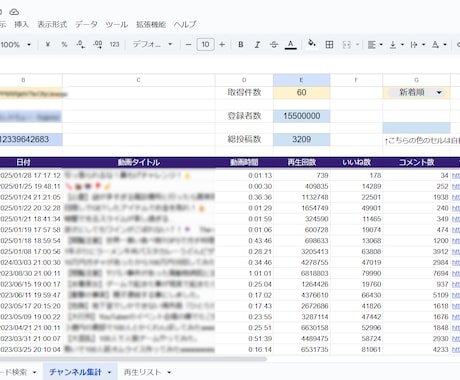460x380 pixels.
Task: Open データ menu
Action: [x=86, y=24]
